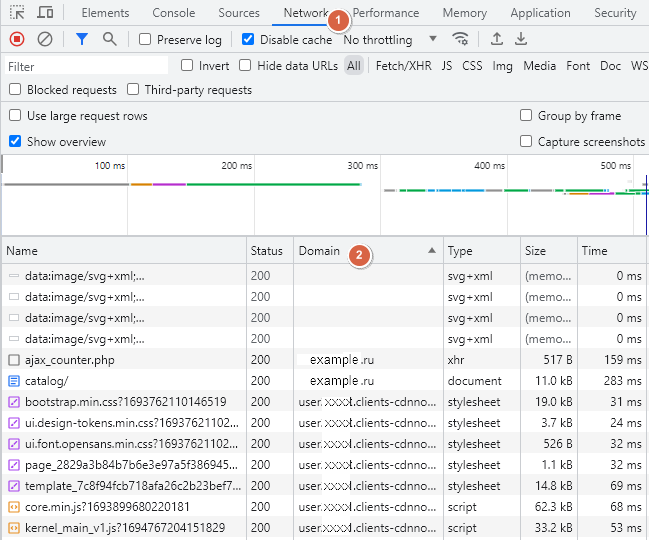
Task: Stop recording network log
Action: pyautogui.click(x=17, y=39)
